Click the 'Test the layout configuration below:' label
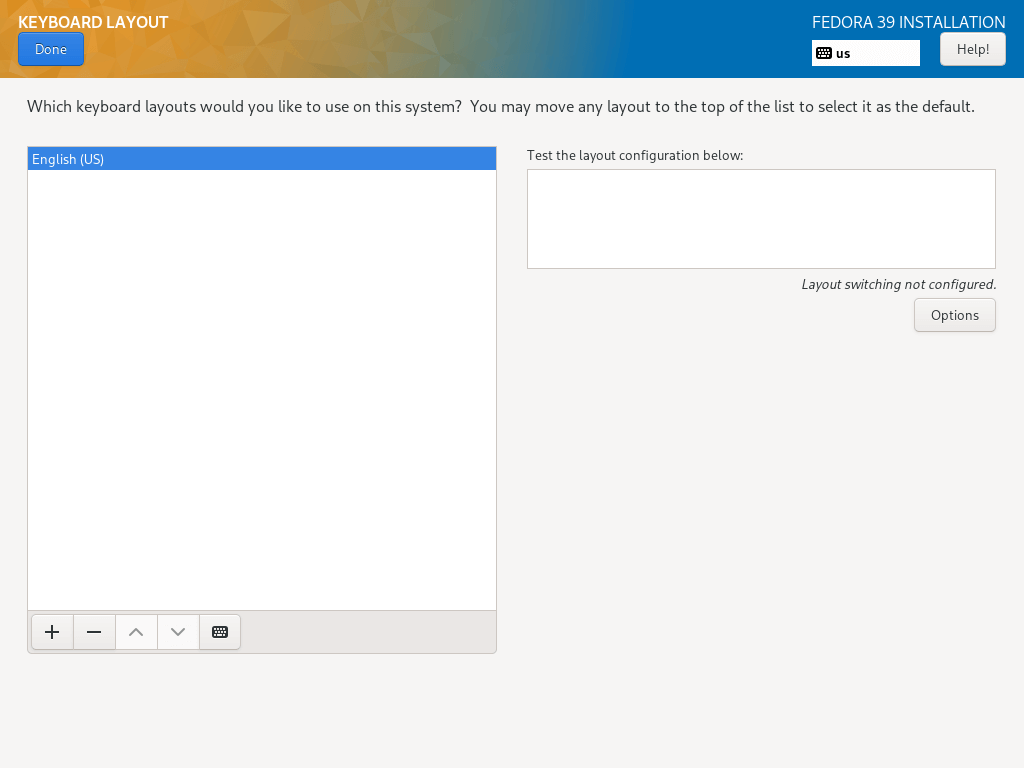1024x768 pixels. click(635, 155)
